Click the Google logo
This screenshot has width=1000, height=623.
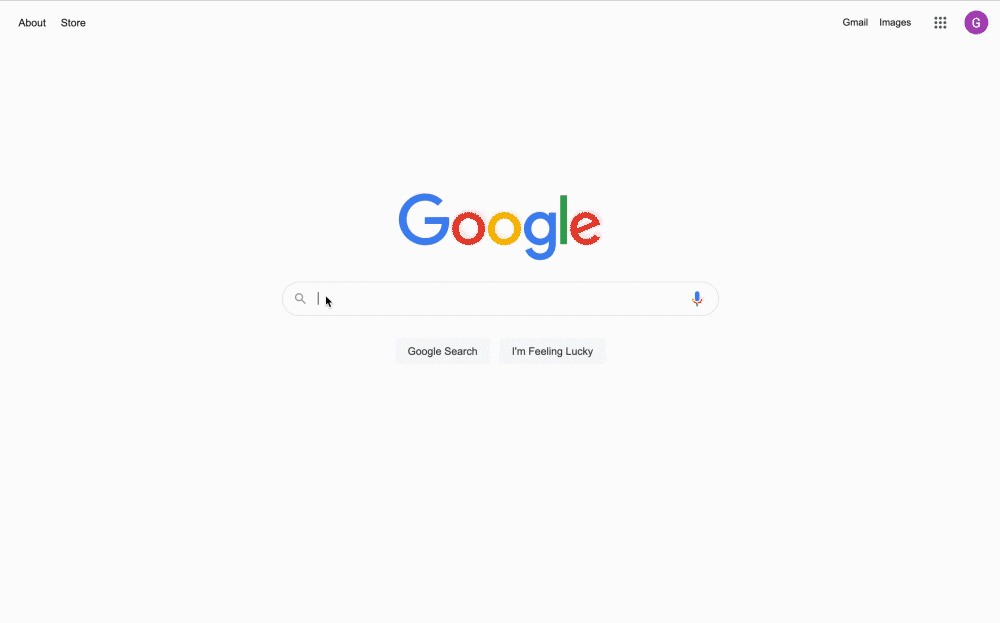[499, 226]
